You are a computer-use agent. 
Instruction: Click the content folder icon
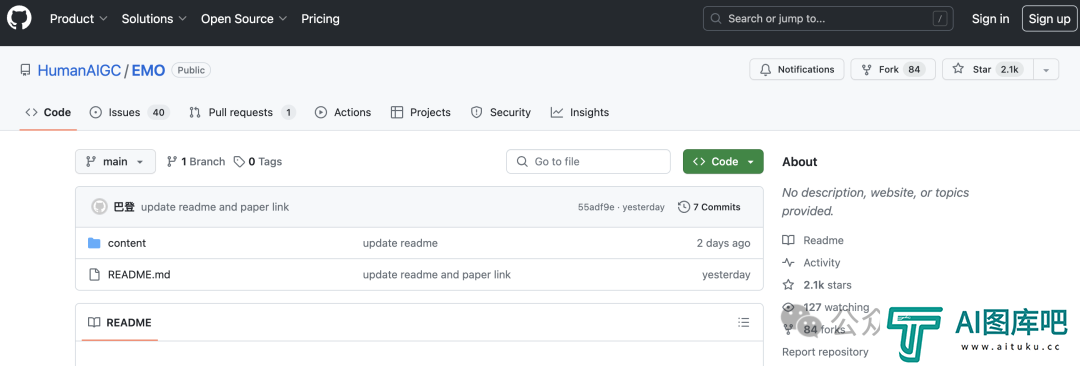[x=94, y=243]
